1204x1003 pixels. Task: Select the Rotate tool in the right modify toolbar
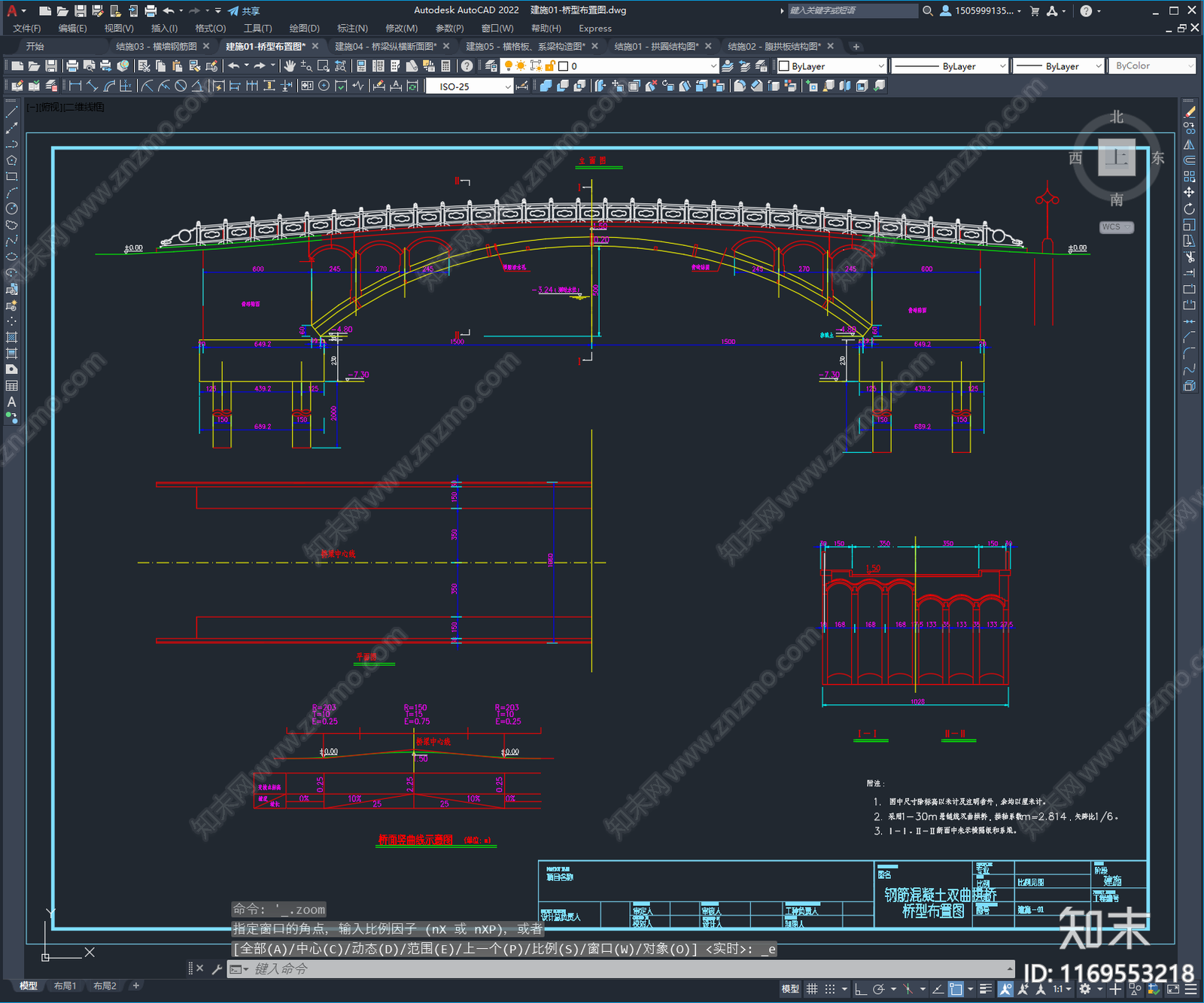[x=1189, y=208]
